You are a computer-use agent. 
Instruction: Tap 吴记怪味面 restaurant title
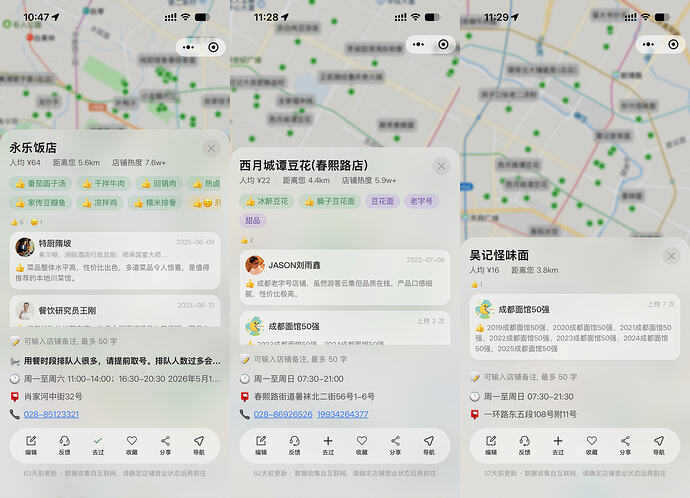click(x=499, y=255)
